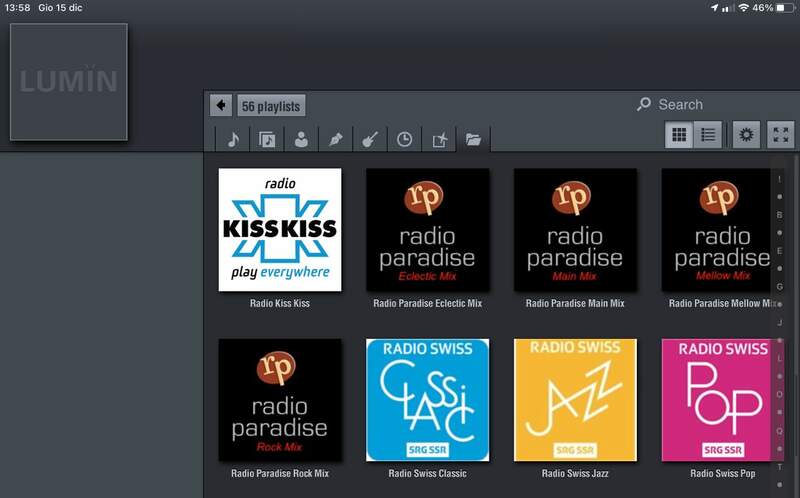Click the 56 playlists label button
Viewport: 800px width, 498px height.
pos(271,106)
